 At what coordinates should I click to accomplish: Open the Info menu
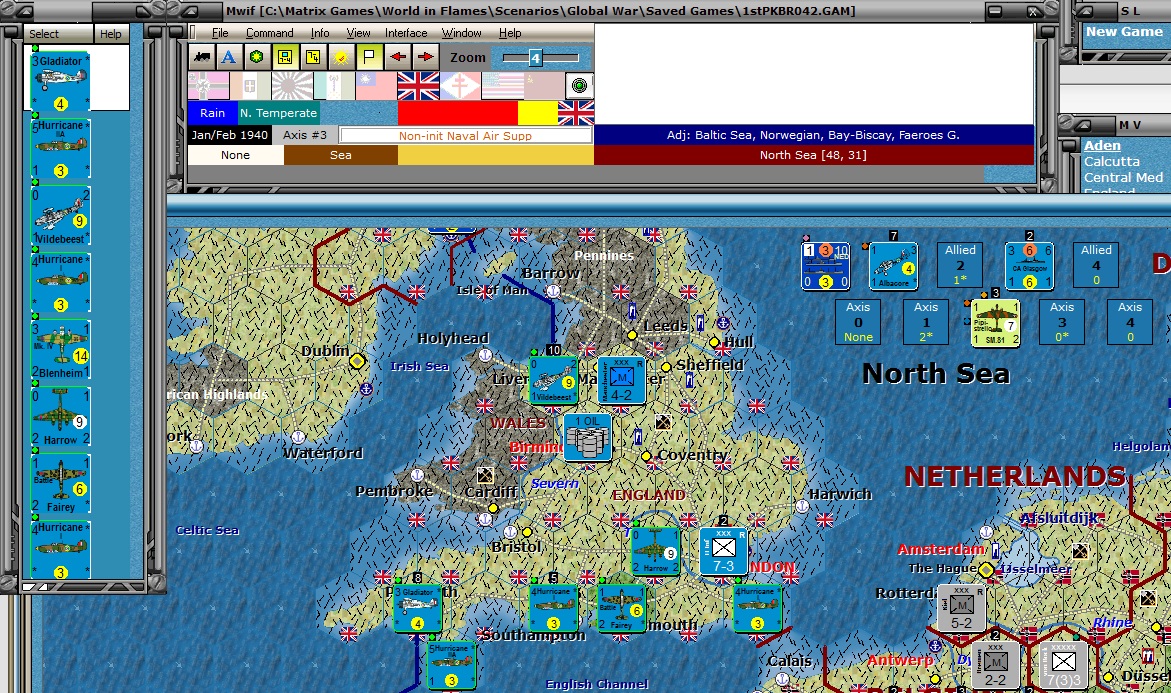point(320,33)
